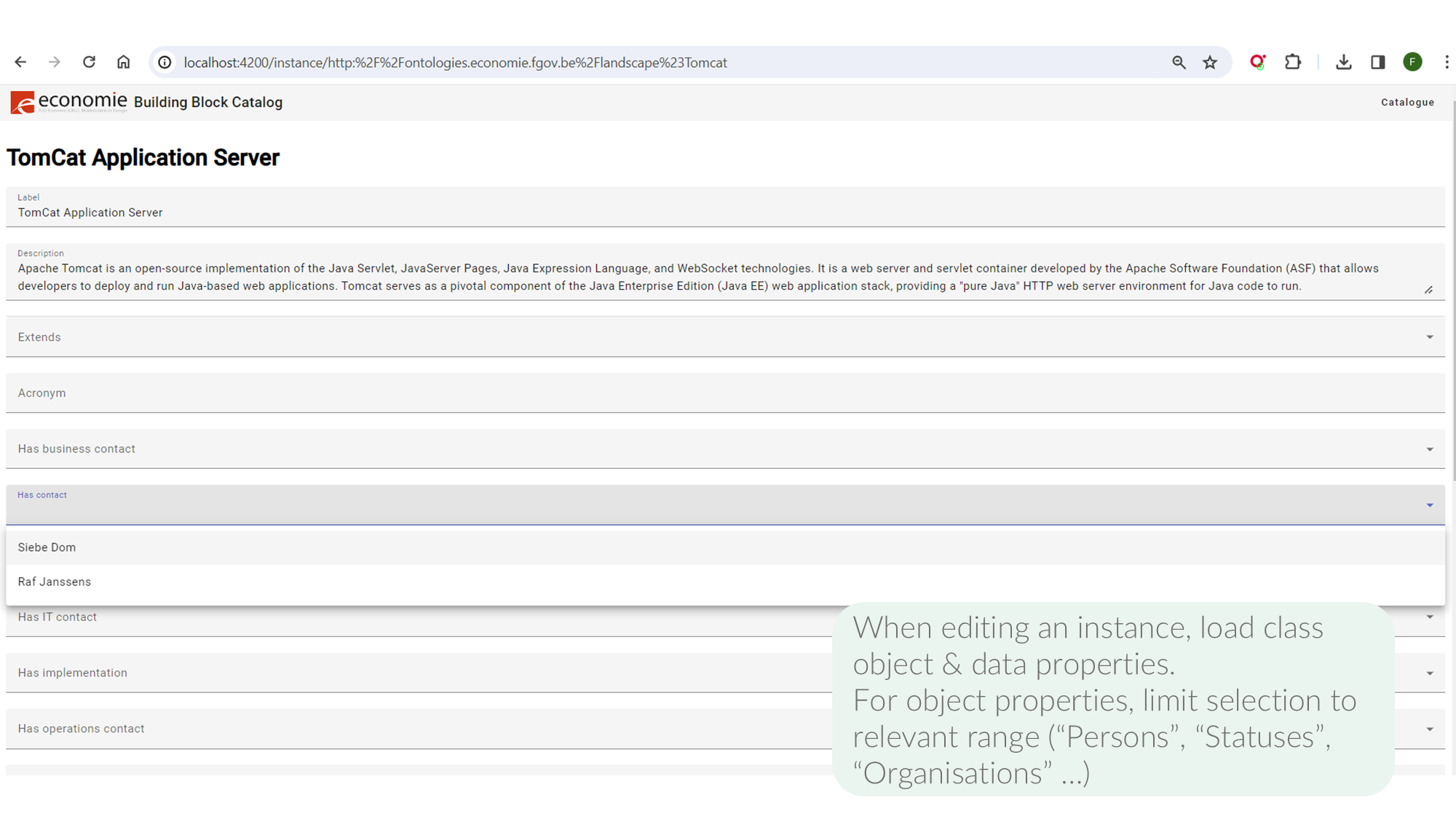Open the Catalogue link
This screenshot has height=819, width=1456.
(1407, 103)
